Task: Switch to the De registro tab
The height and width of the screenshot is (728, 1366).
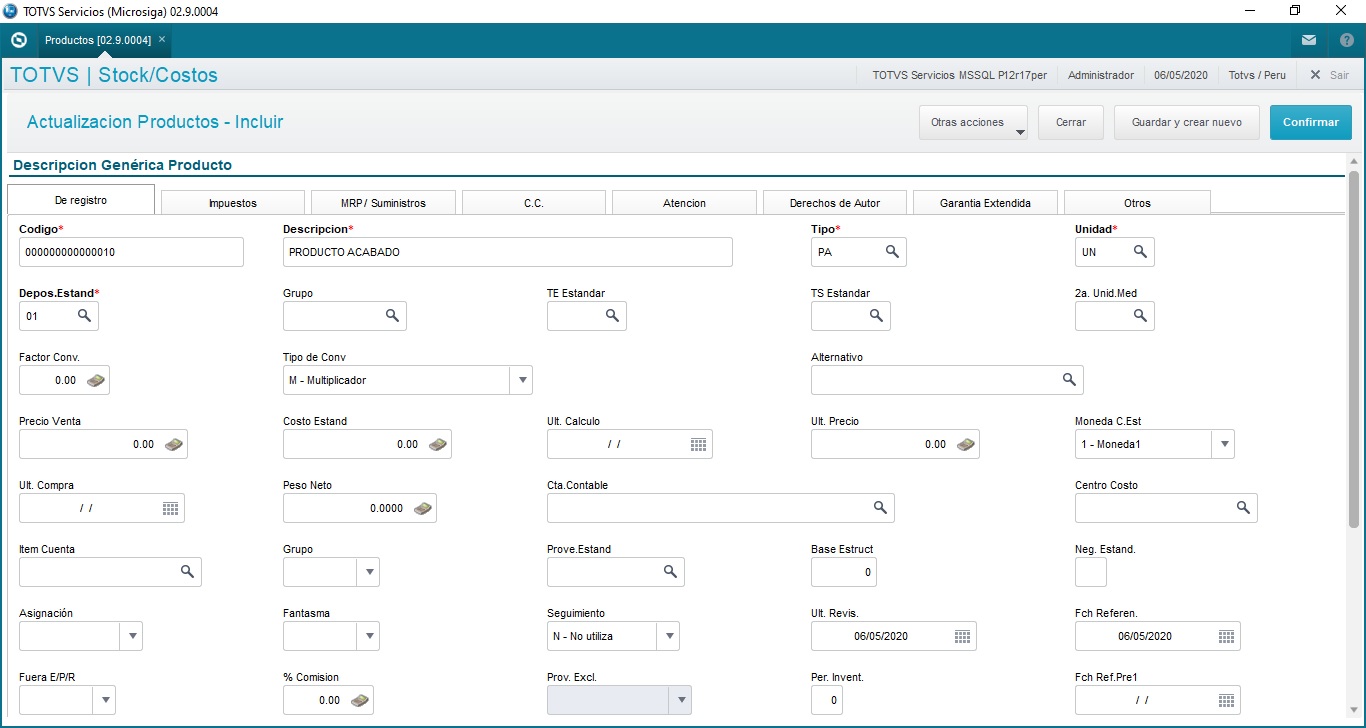Action: pyautogui.click(x=81, y=200)
